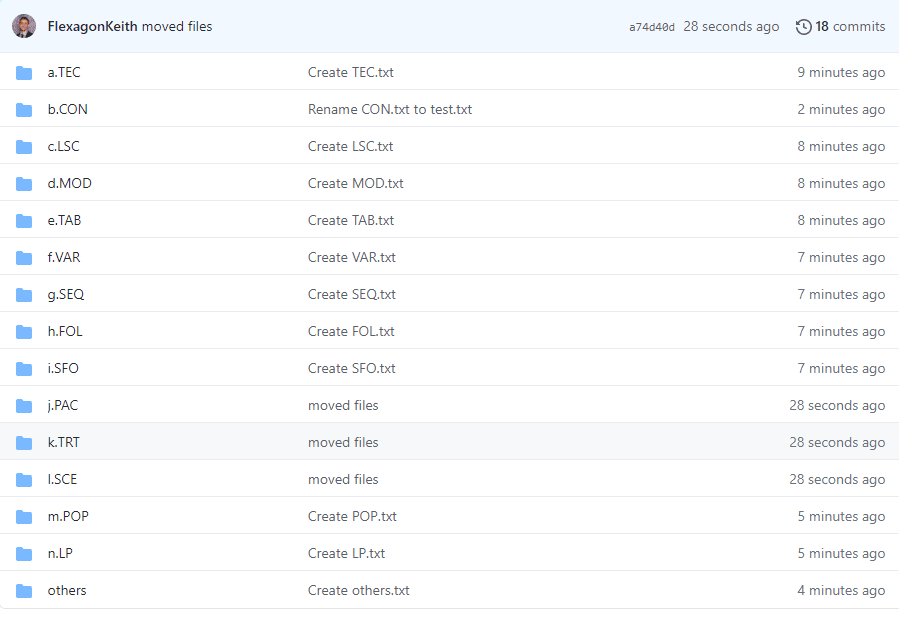Open the j.PAC folder
The height and width of the screenshot is (619, 899).
point(62,405)
